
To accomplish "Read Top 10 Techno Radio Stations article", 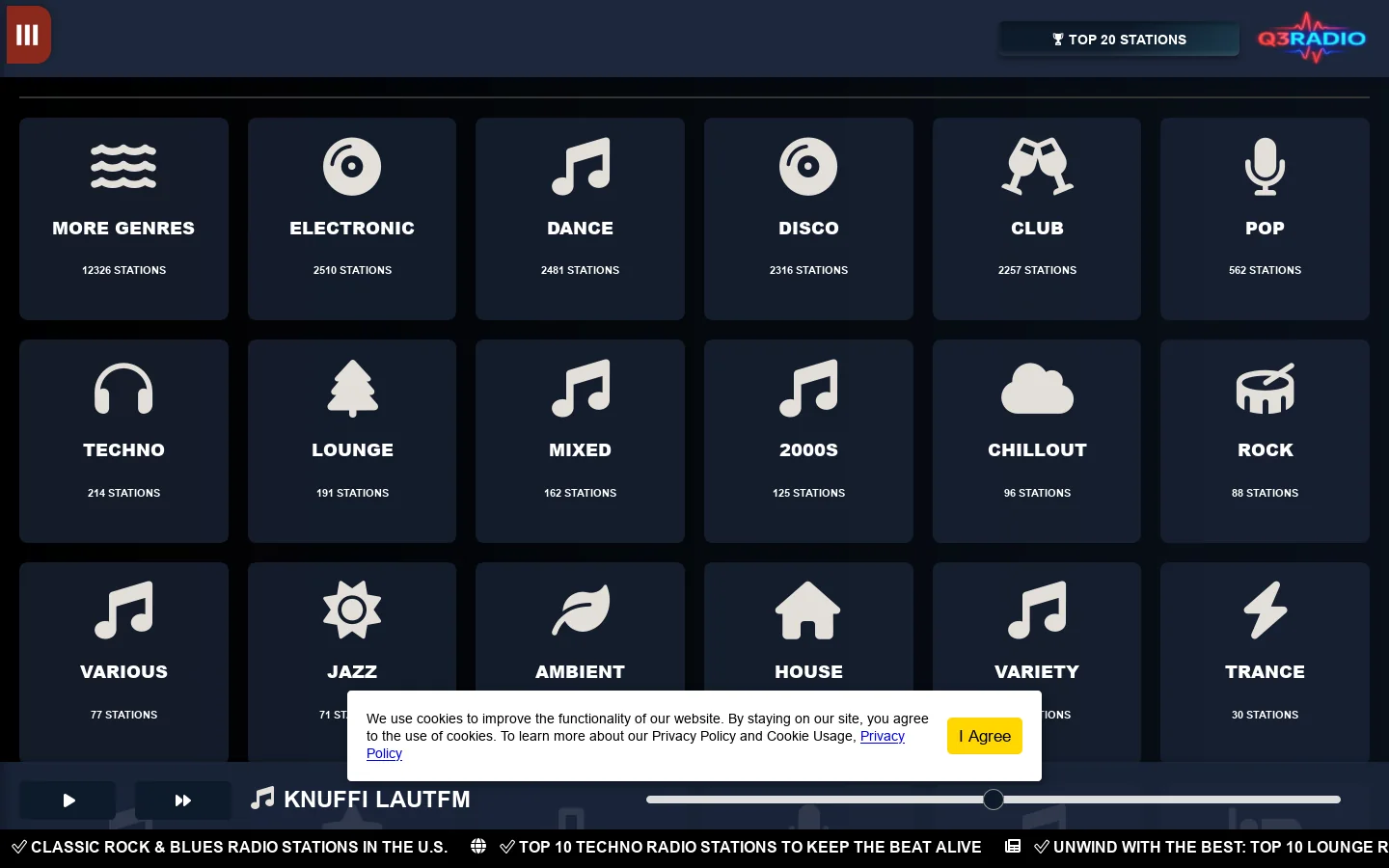I will pyautogui.click(x=749, y=847).
